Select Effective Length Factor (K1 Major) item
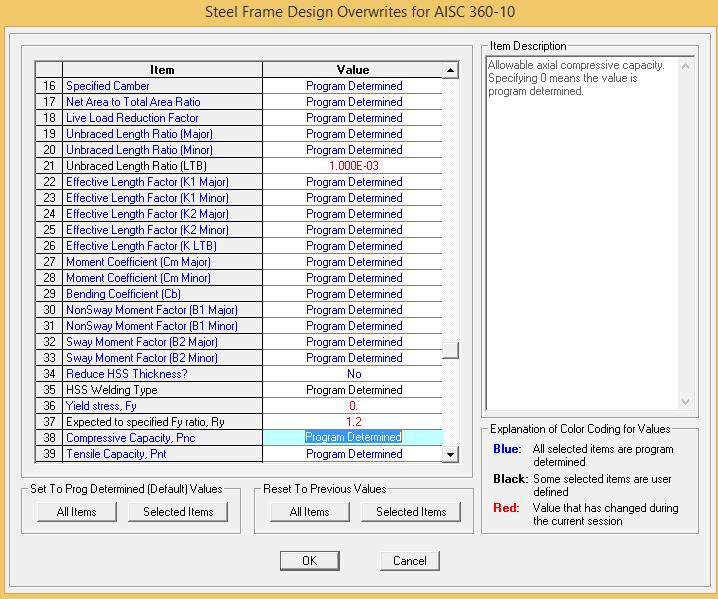 tap(162, 182)
